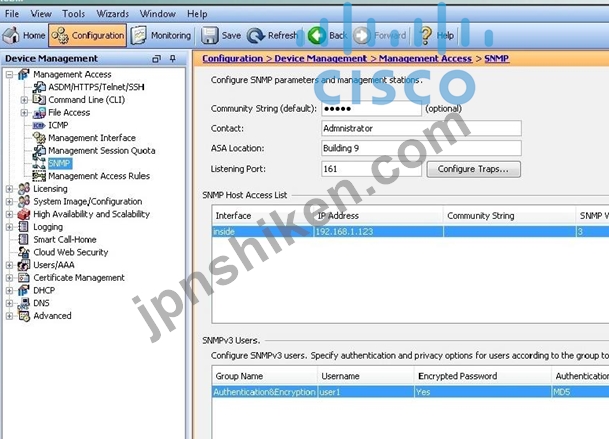This screenshot has width=609, height=439.
Task: Click the Certificate Management icon
Action: tap(24, 278)
